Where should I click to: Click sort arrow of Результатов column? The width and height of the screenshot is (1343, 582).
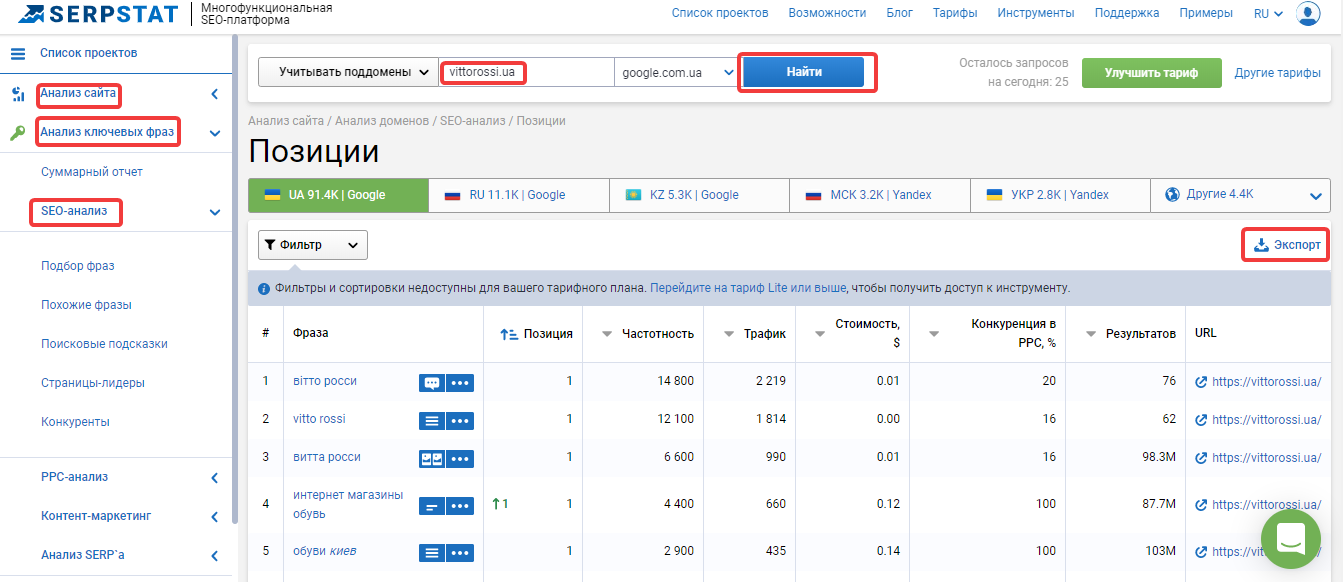1090,334
